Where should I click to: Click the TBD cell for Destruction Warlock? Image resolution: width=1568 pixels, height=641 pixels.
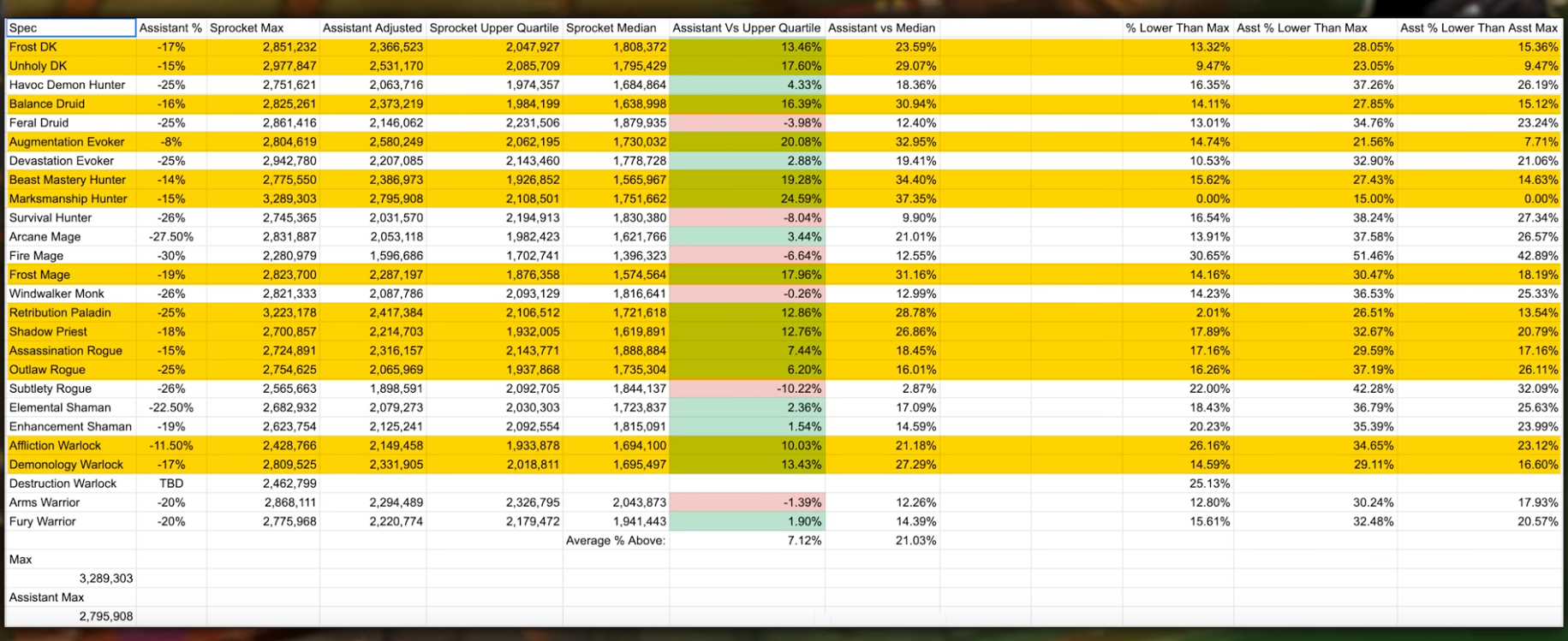coord(171,484)
